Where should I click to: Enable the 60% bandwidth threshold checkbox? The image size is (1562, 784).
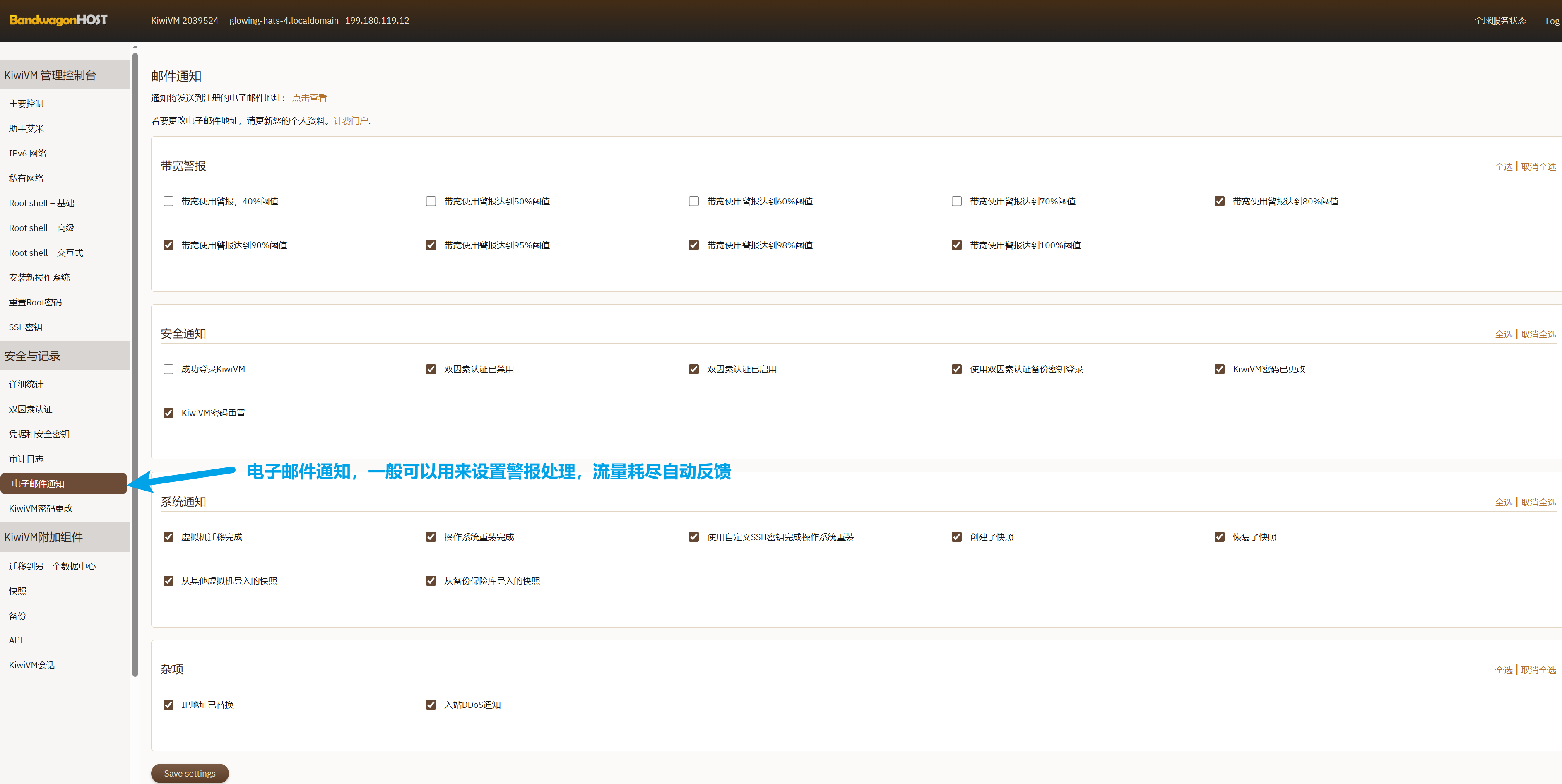click(694, 201)
